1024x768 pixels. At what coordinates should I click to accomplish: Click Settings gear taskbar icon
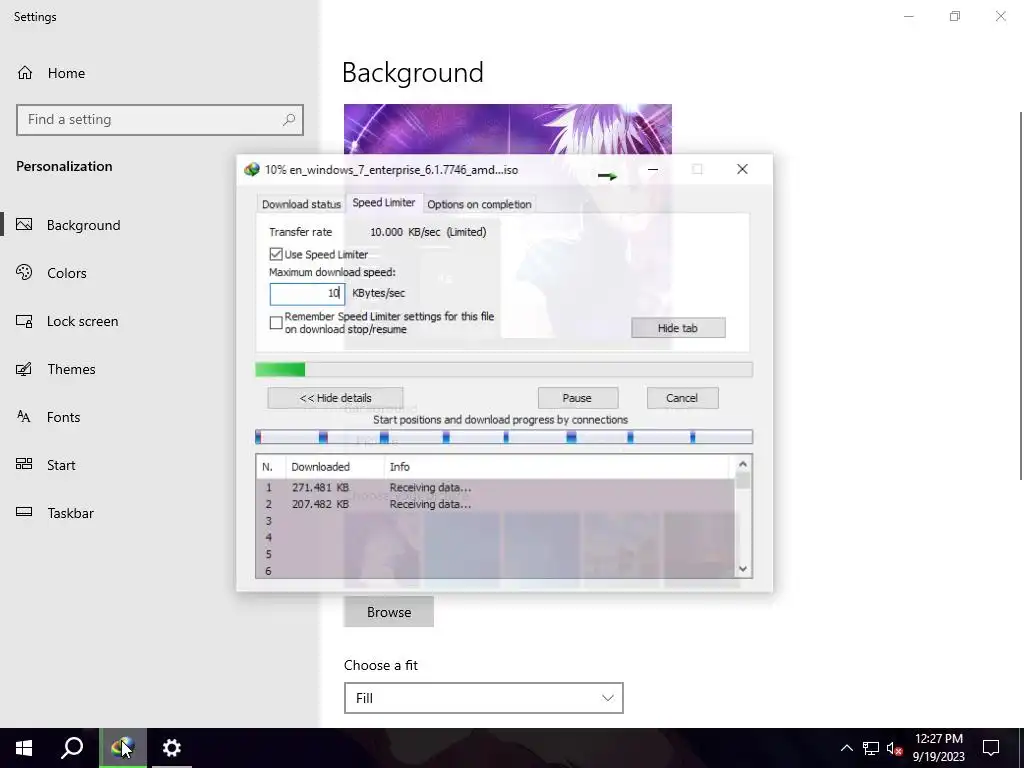[x=172, y=748]
